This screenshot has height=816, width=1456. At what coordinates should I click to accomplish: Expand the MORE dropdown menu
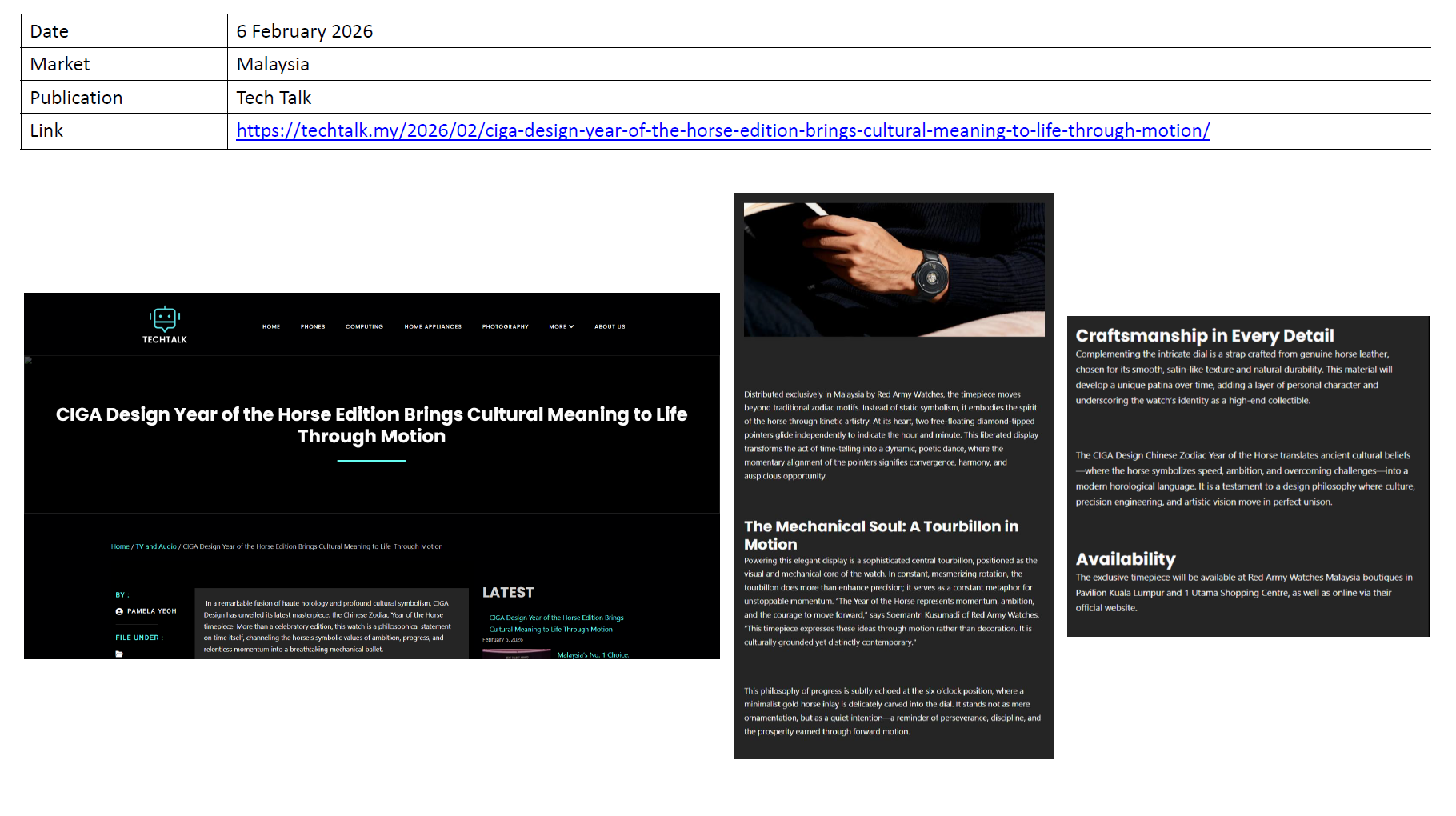562,326
